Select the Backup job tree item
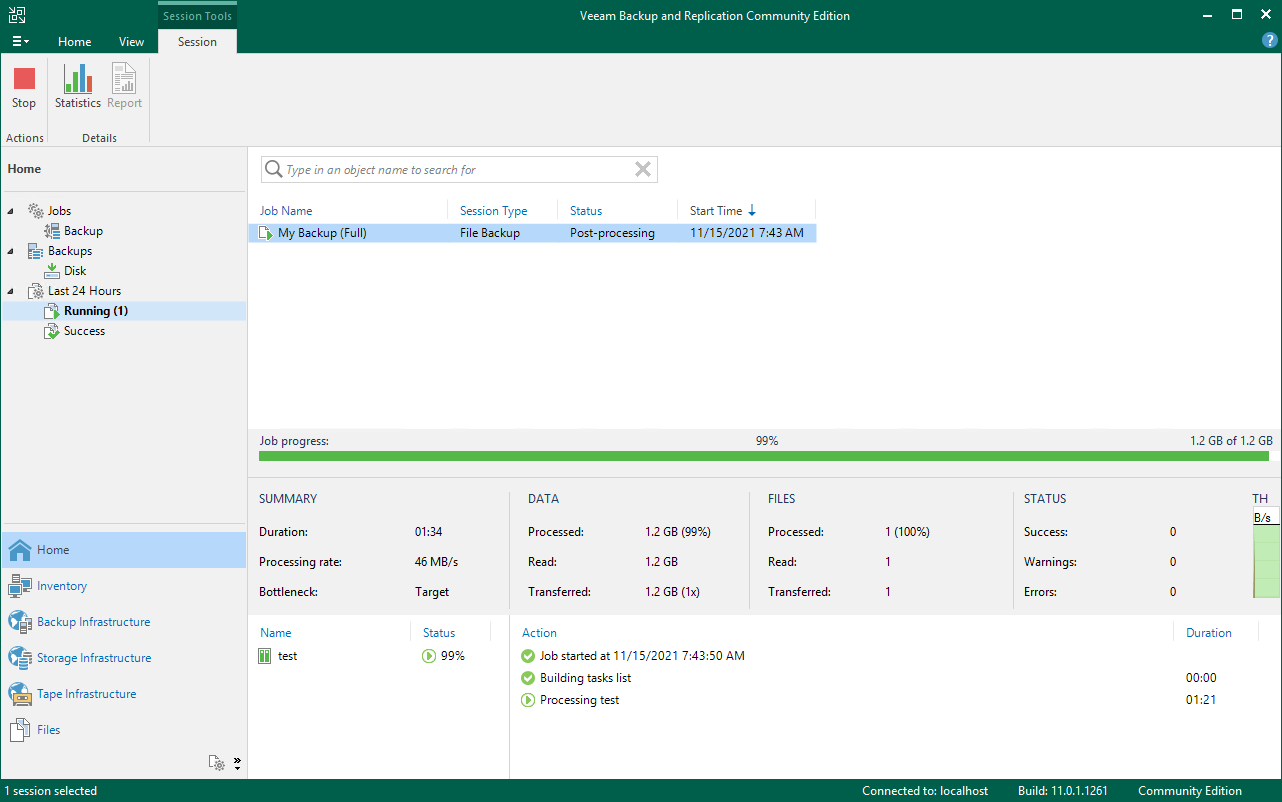1282x802 pixels. click(83, 231)
